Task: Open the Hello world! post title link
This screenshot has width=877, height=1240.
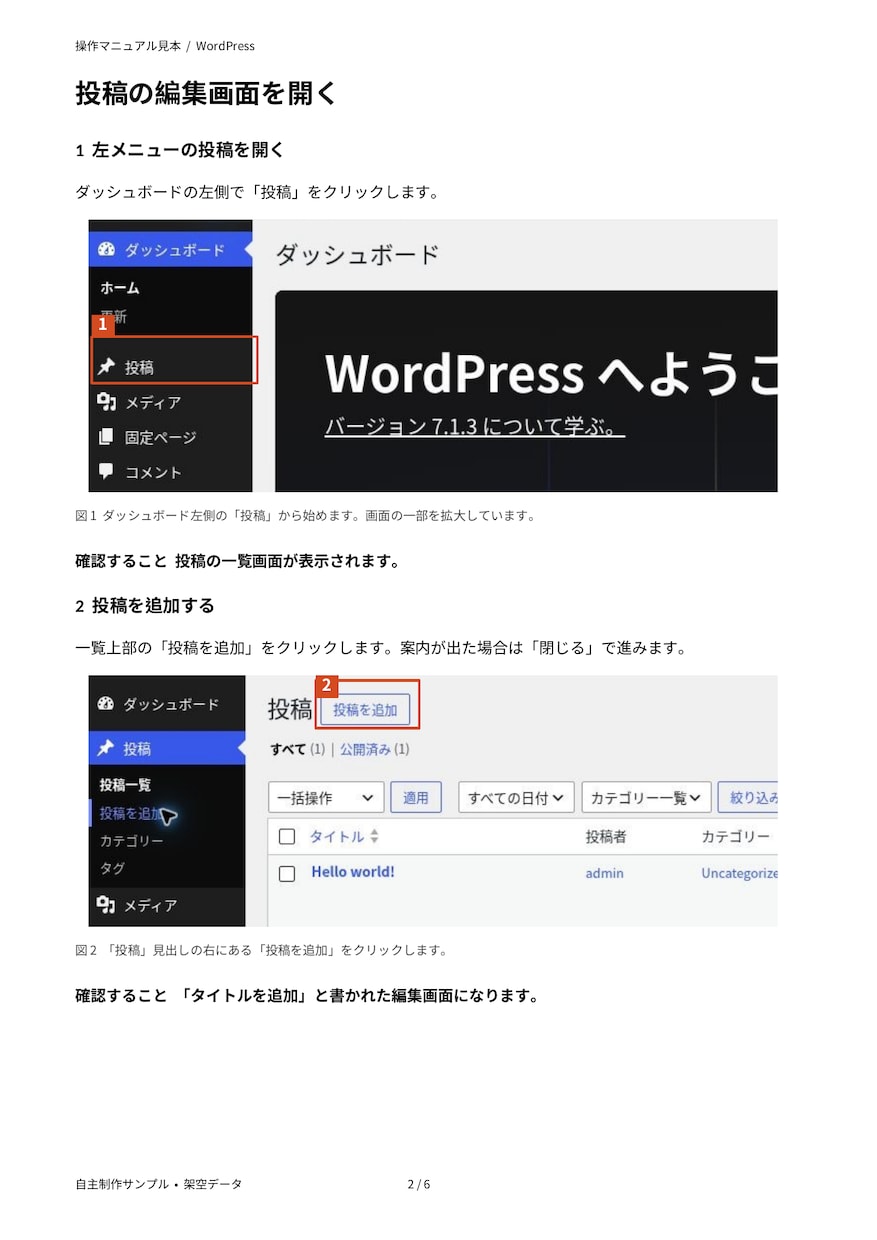Action: 353,872
